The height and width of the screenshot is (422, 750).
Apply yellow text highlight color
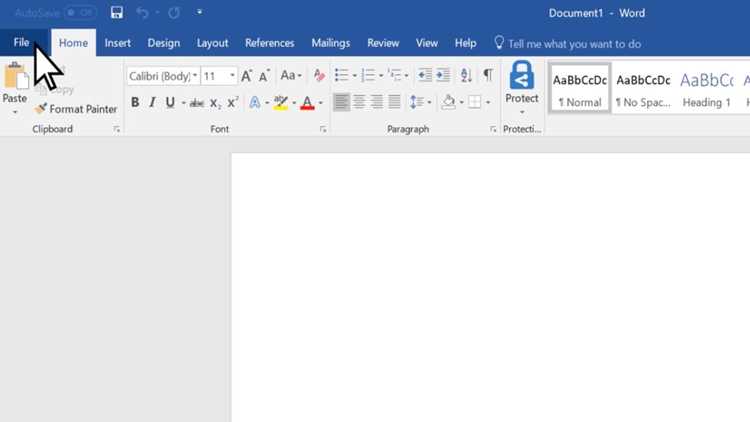tap(281, 103)
